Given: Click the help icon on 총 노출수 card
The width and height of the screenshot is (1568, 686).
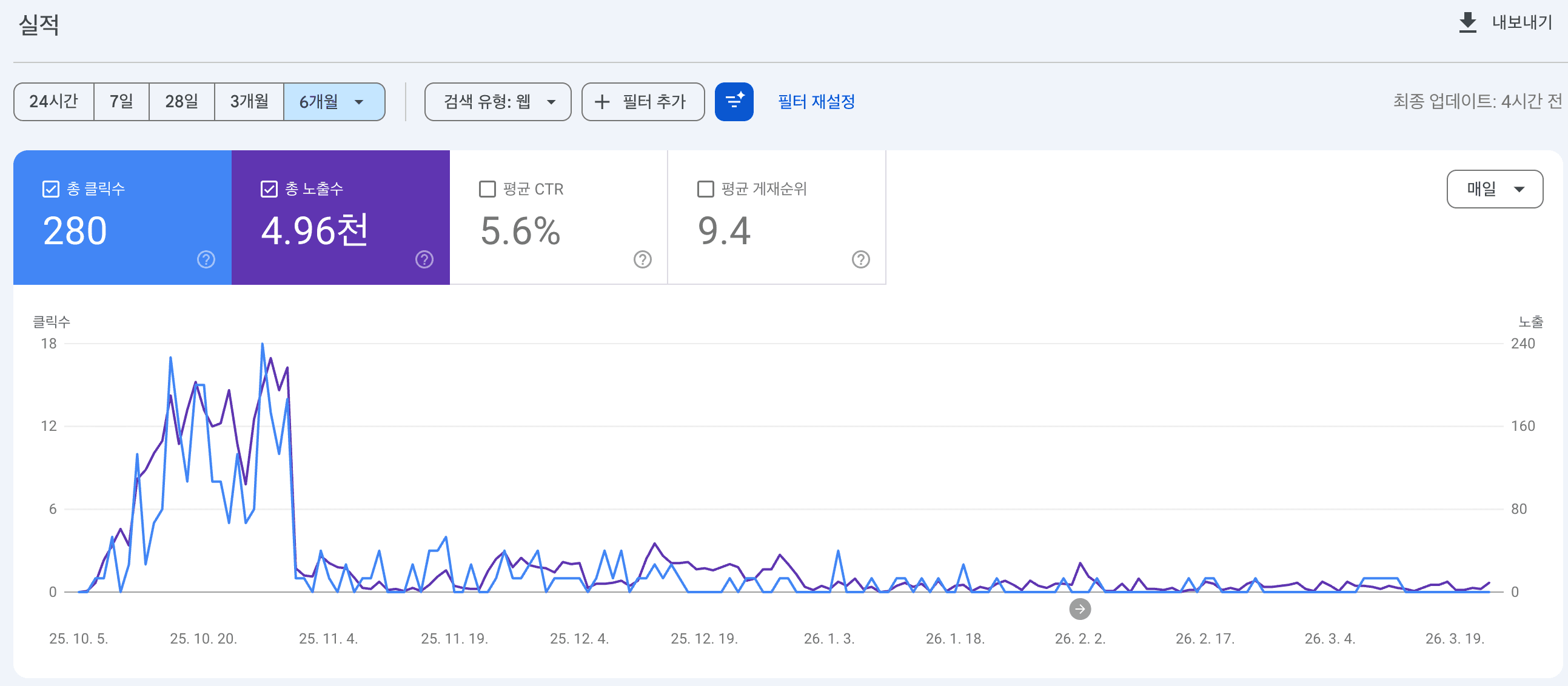Looking at the screenshot, I should (424, 259).
